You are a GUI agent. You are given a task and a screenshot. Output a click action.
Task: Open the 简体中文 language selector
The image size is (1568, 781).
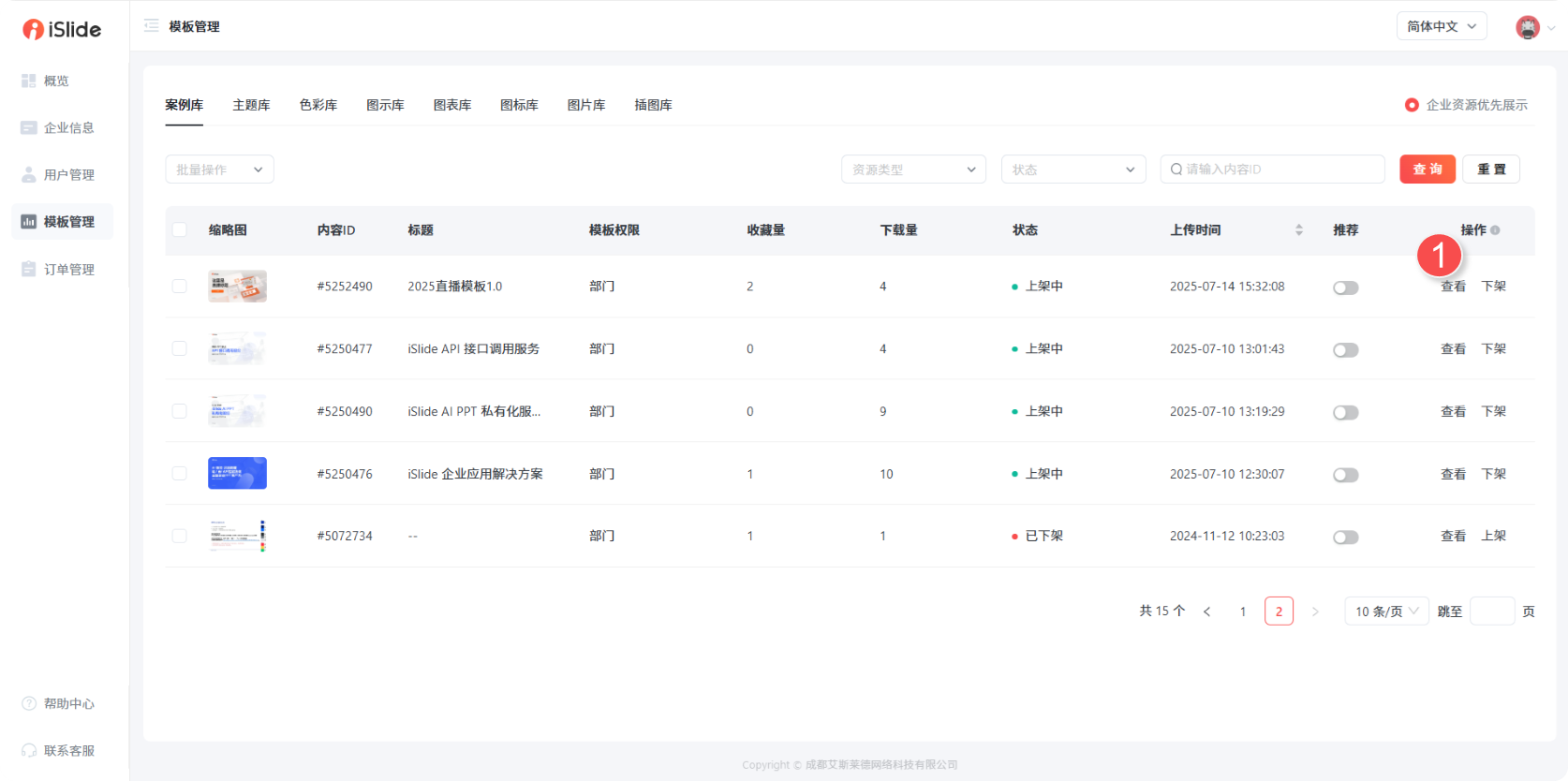coord(1442,26)
